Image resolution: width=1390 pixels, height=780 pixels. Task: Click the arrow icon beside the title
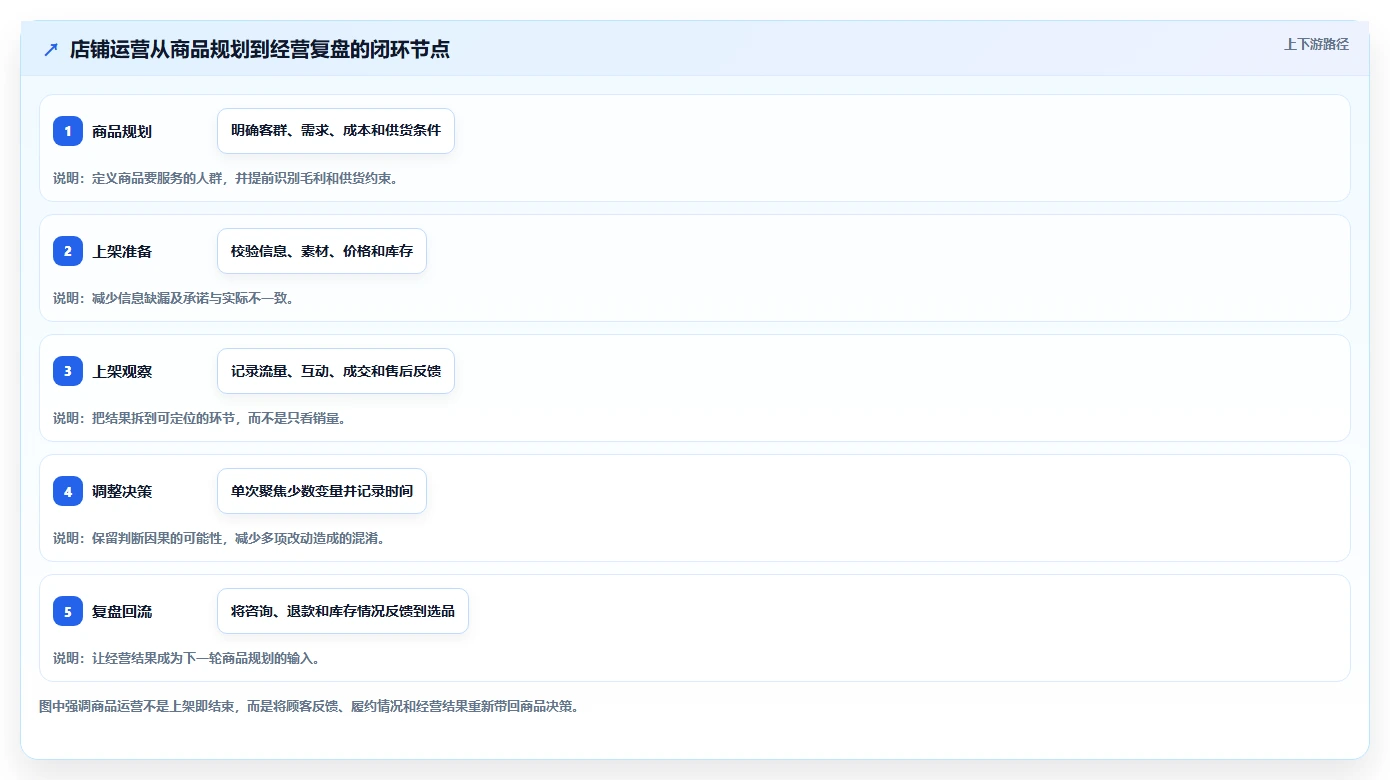point(51,50)
